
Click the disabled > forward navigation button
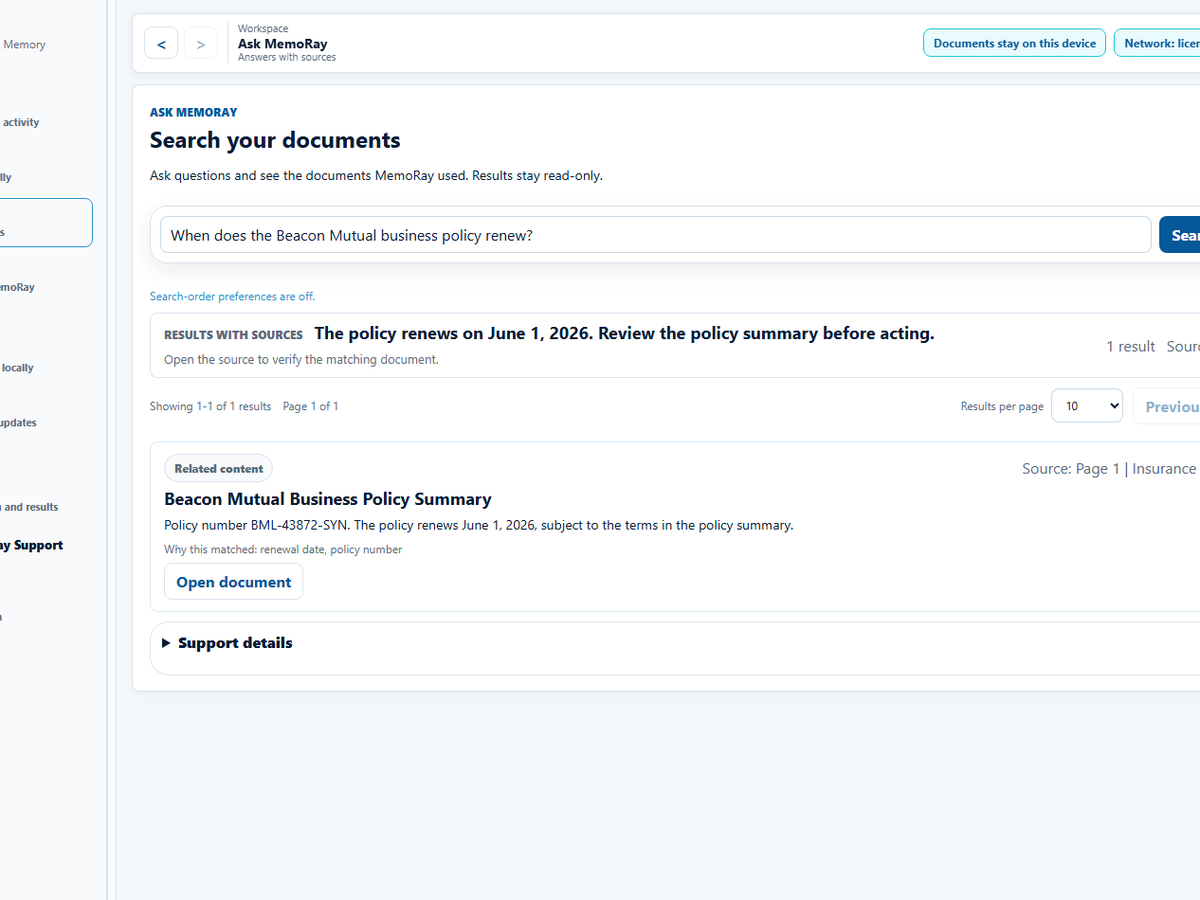point(201,43)
